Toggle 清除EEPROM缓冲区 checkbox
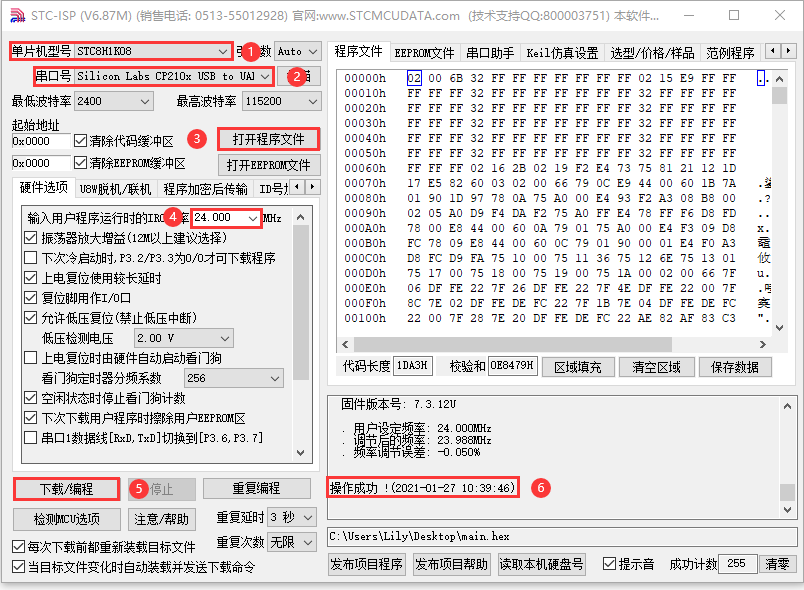 [x=81, y=162]
